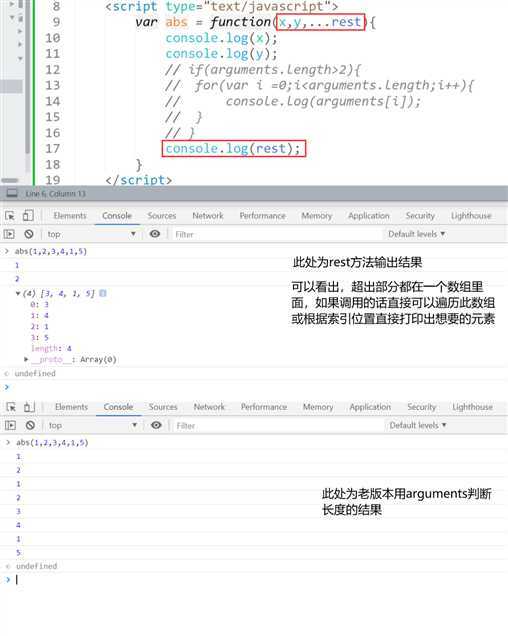Click 'Line 6, Column 13' in status bar

click(x=55, y=193)
